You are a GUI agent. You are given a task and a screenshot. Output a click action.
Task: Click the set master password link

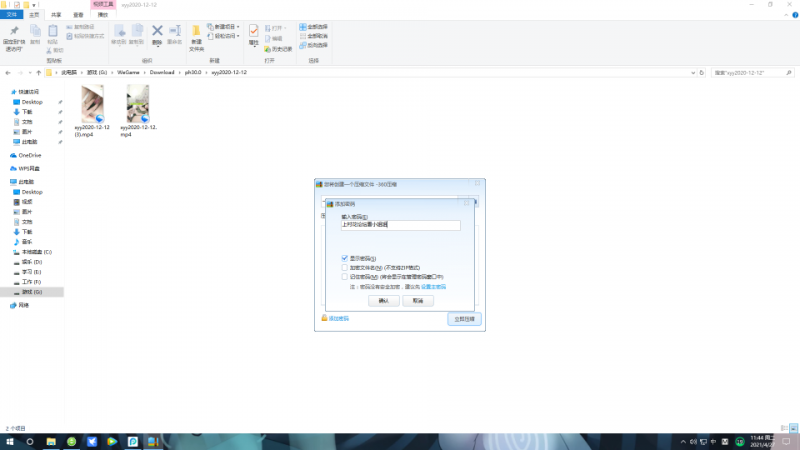(x=433, y=286)
